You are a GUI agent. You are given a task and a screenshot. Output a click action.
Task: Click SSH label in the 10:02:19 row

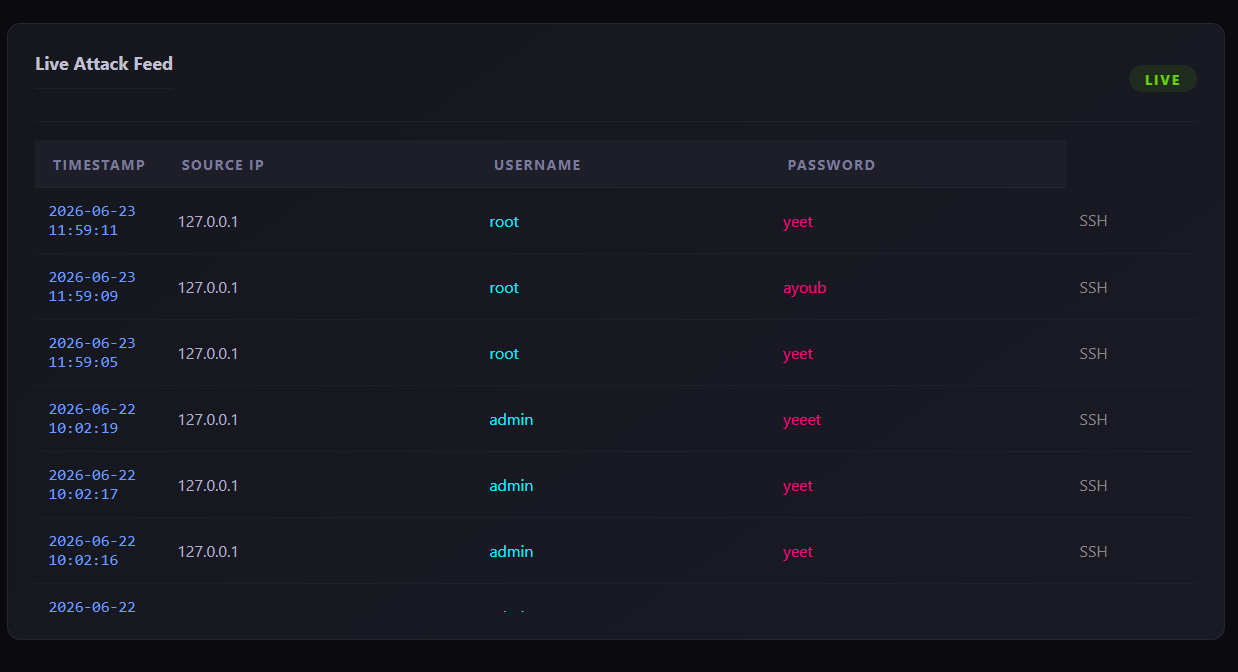click(1093, 419)
